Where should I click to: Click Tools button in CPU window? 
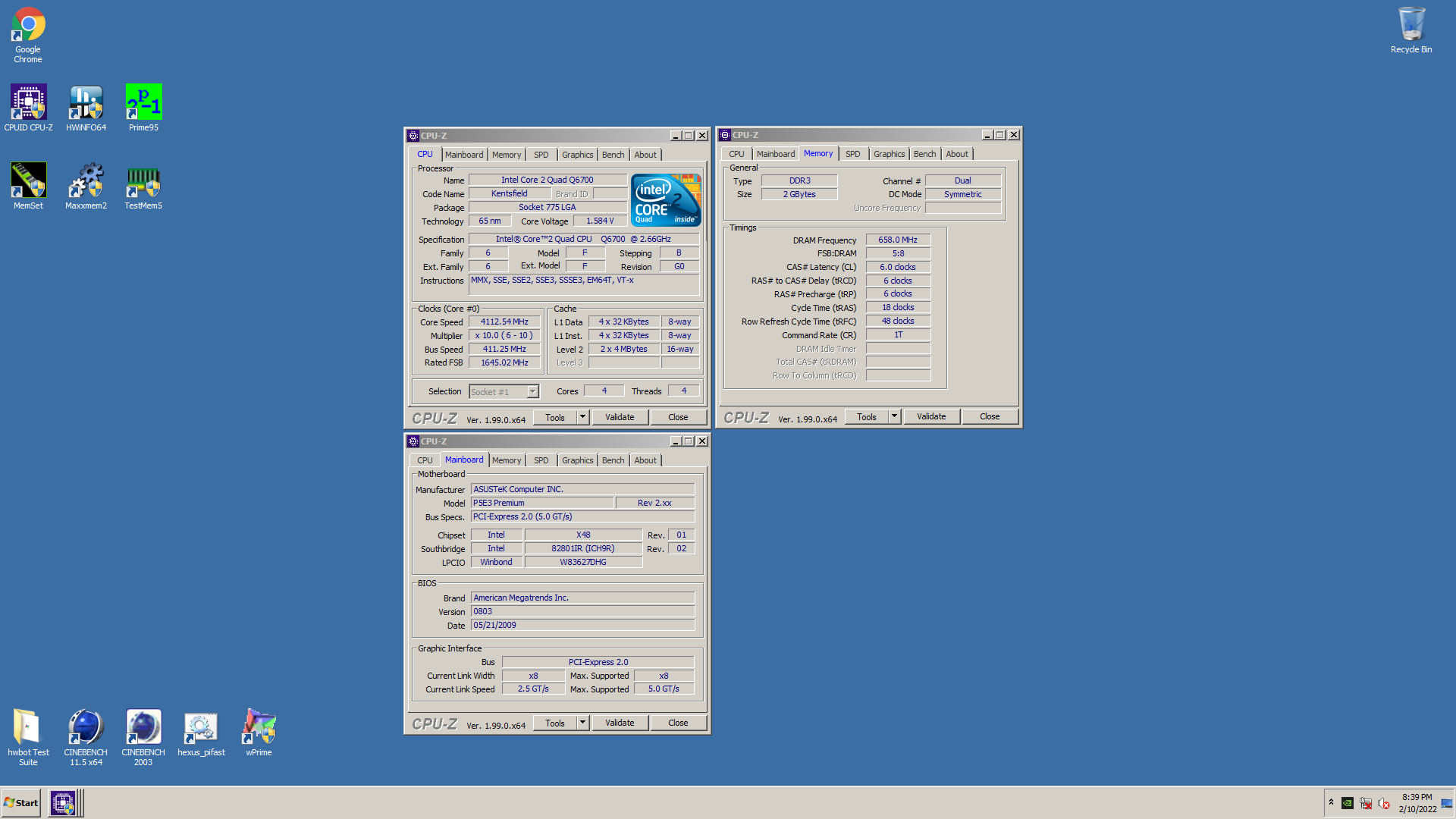555,417
